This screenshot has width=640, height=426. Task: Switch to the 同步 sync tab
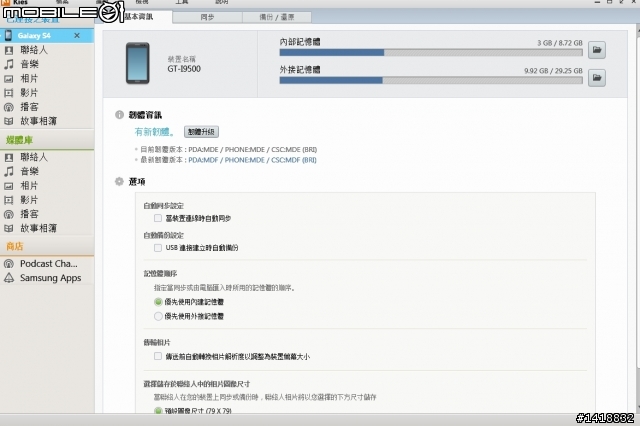click(207, 17)
